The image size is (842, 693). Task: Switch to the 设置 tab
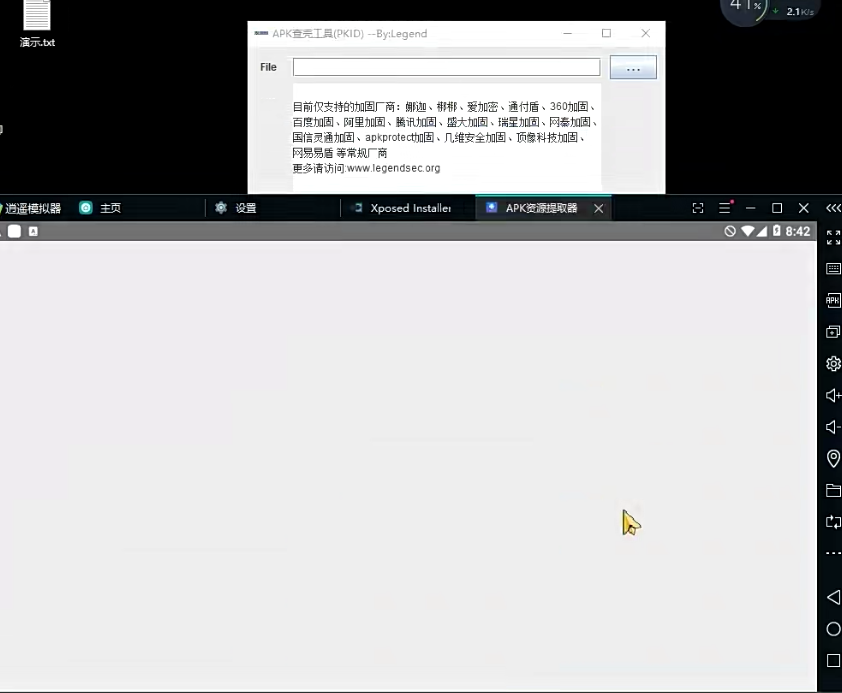(x=245, y=208)
